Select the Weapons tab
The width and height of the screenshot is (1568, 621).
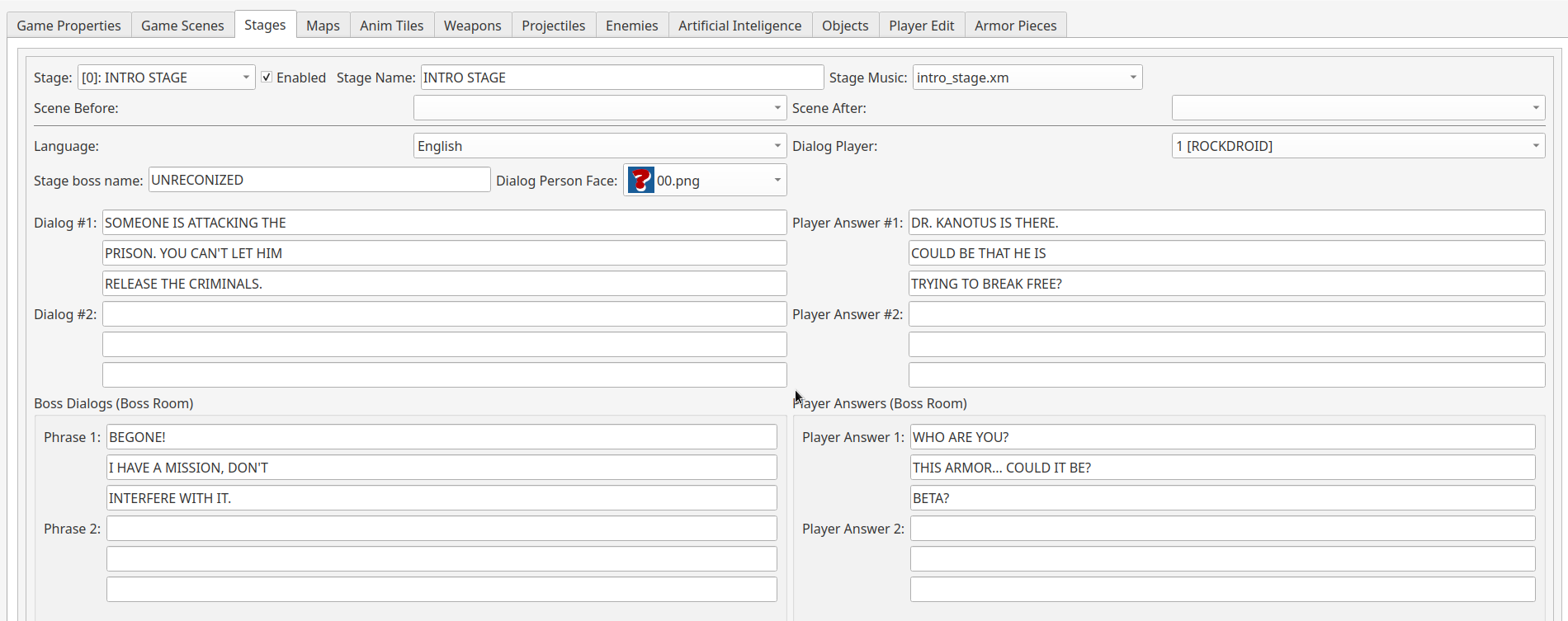pyautogui.click(x=472, y=26)
